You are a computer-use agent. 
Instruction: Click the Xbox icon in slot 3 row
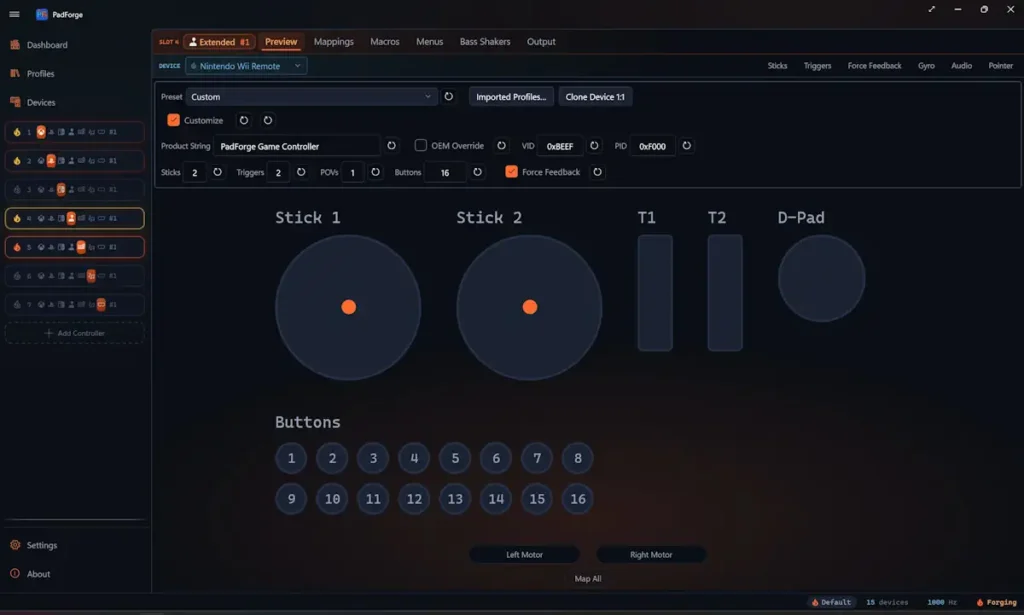coord(40,189)
